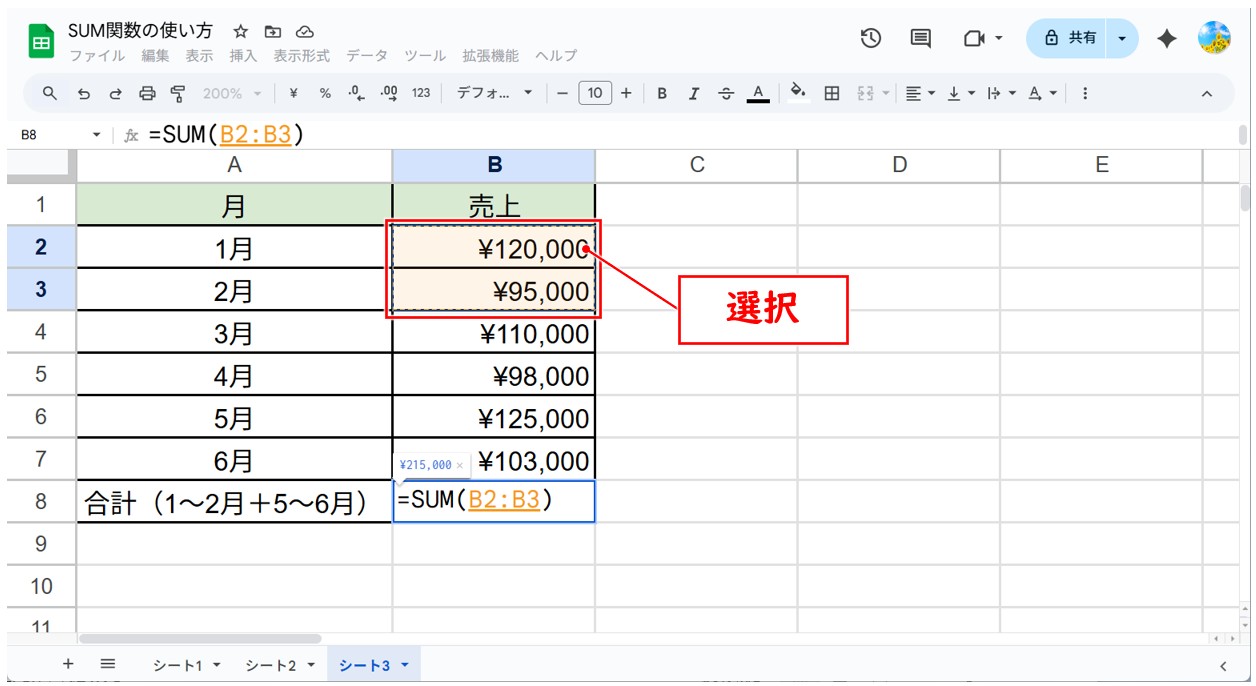Toggle bold formatting

click(662, 93)
